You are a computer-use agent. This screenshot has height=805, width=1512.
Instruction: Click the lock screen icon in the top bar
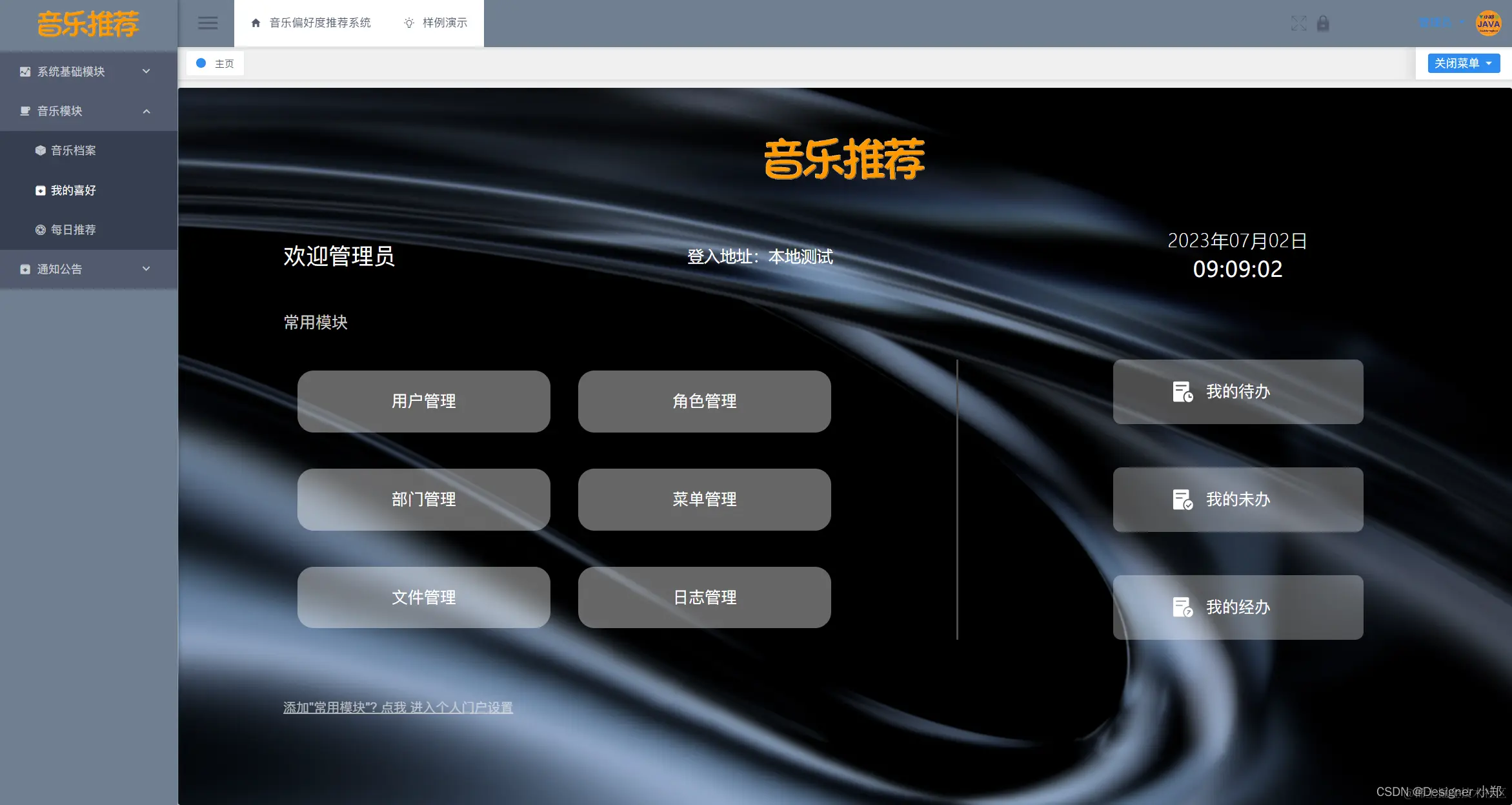(x=1323, y=23)
